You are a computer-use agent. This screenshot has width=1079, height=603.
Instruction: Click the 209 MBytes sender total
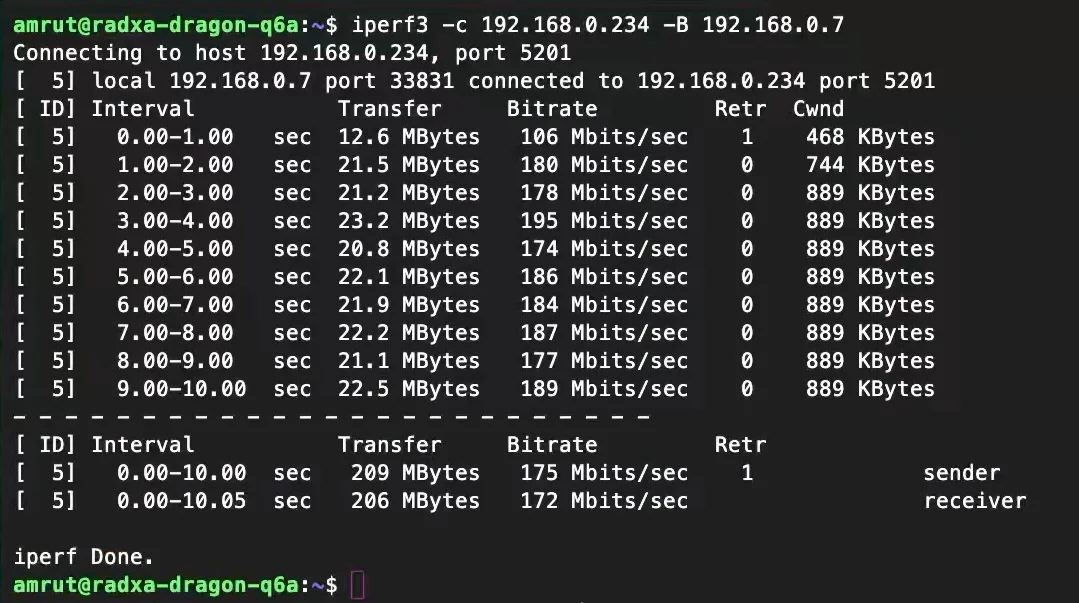pos(415,473)
